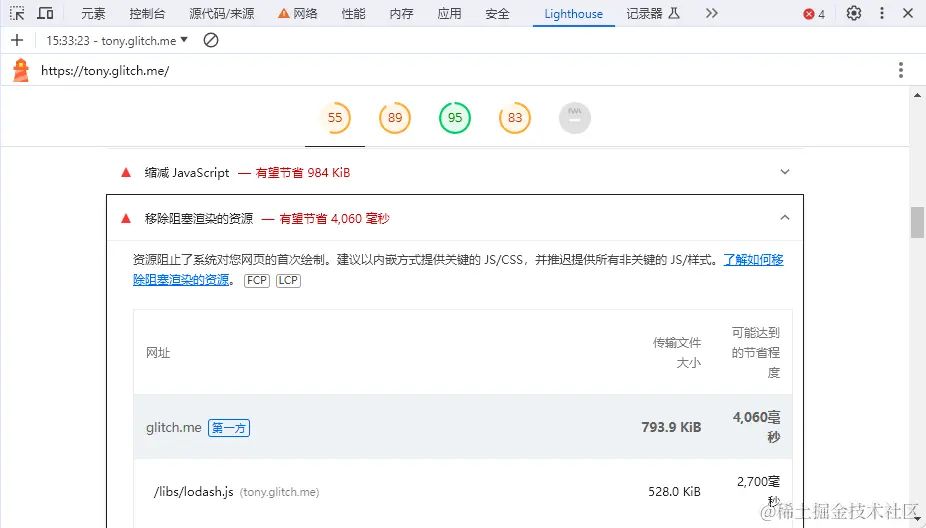The image size is (926, 528).
Task: Click the https://tony.glitch.me/ URL
Action: (105, 71)
